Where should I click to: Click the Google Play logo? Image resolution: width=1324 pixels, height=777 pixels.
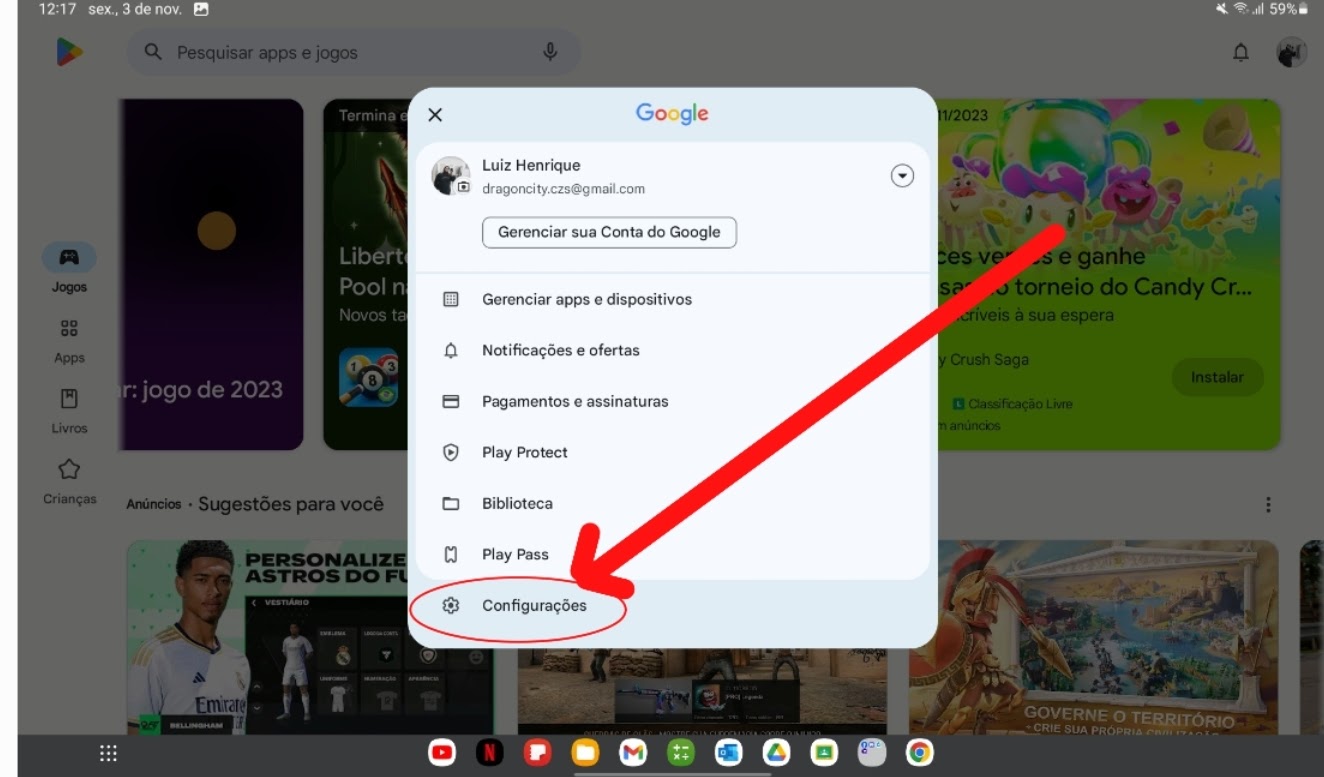69,52
